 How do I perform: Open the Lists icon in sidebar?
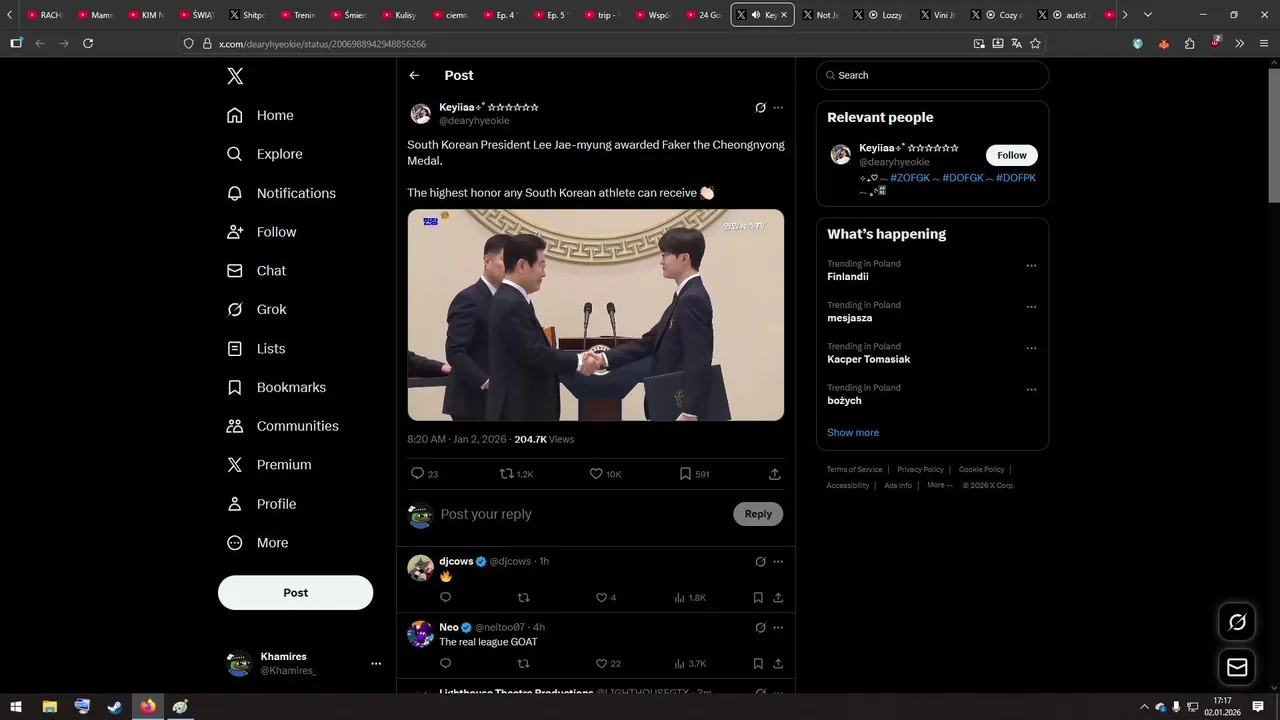235,349
